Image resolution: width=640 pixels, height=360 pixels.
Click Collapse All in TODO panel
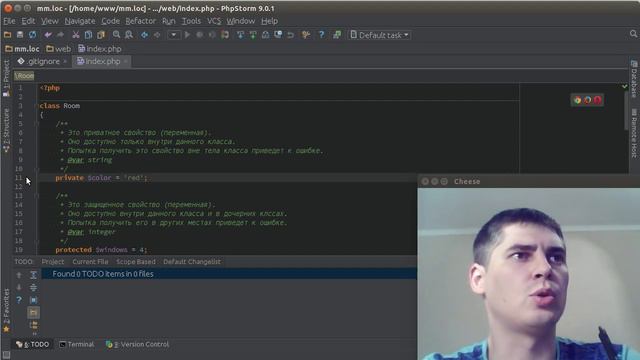coord(33,288)
